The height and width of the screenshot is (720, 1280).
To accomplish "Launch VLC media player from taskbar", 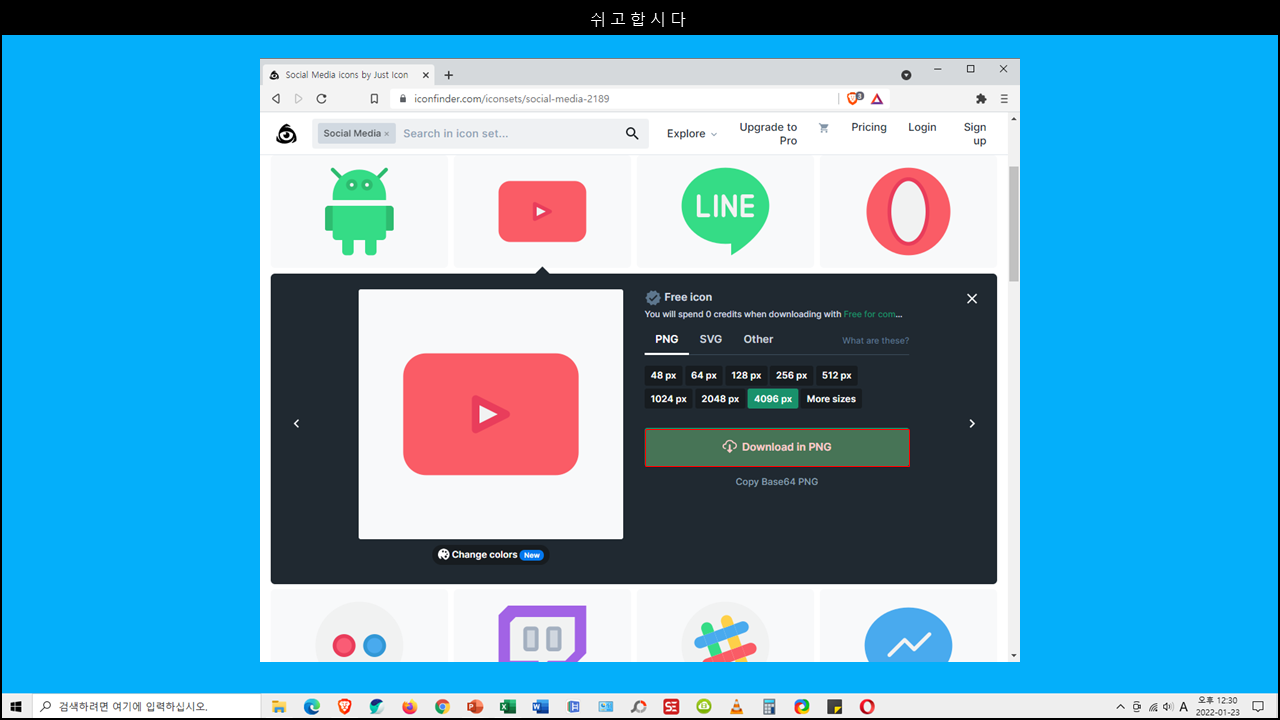I will click(736, 706).
